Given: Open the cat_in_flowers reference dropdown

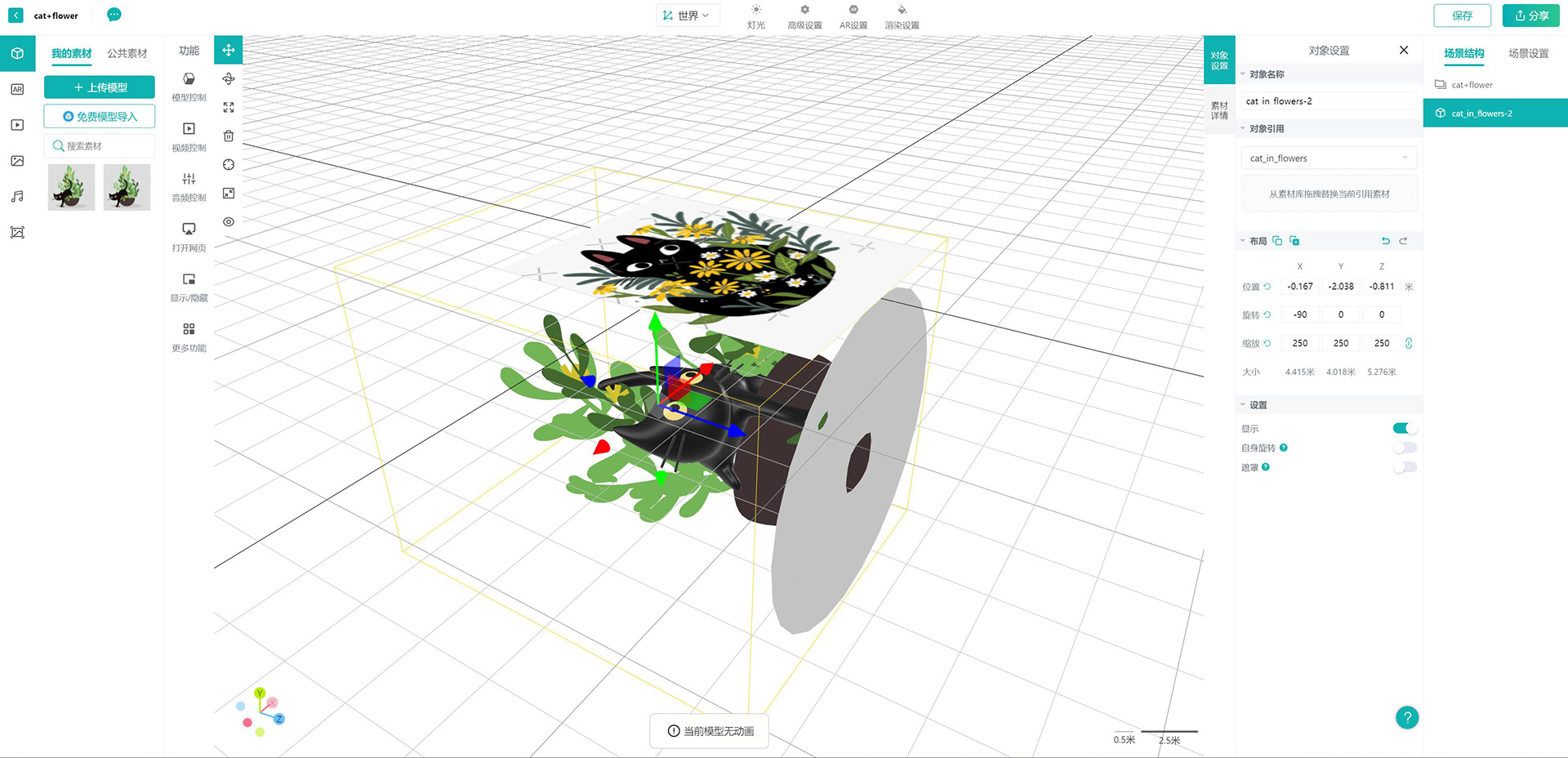Looking at the screenshot, I should pos(1329,158).
